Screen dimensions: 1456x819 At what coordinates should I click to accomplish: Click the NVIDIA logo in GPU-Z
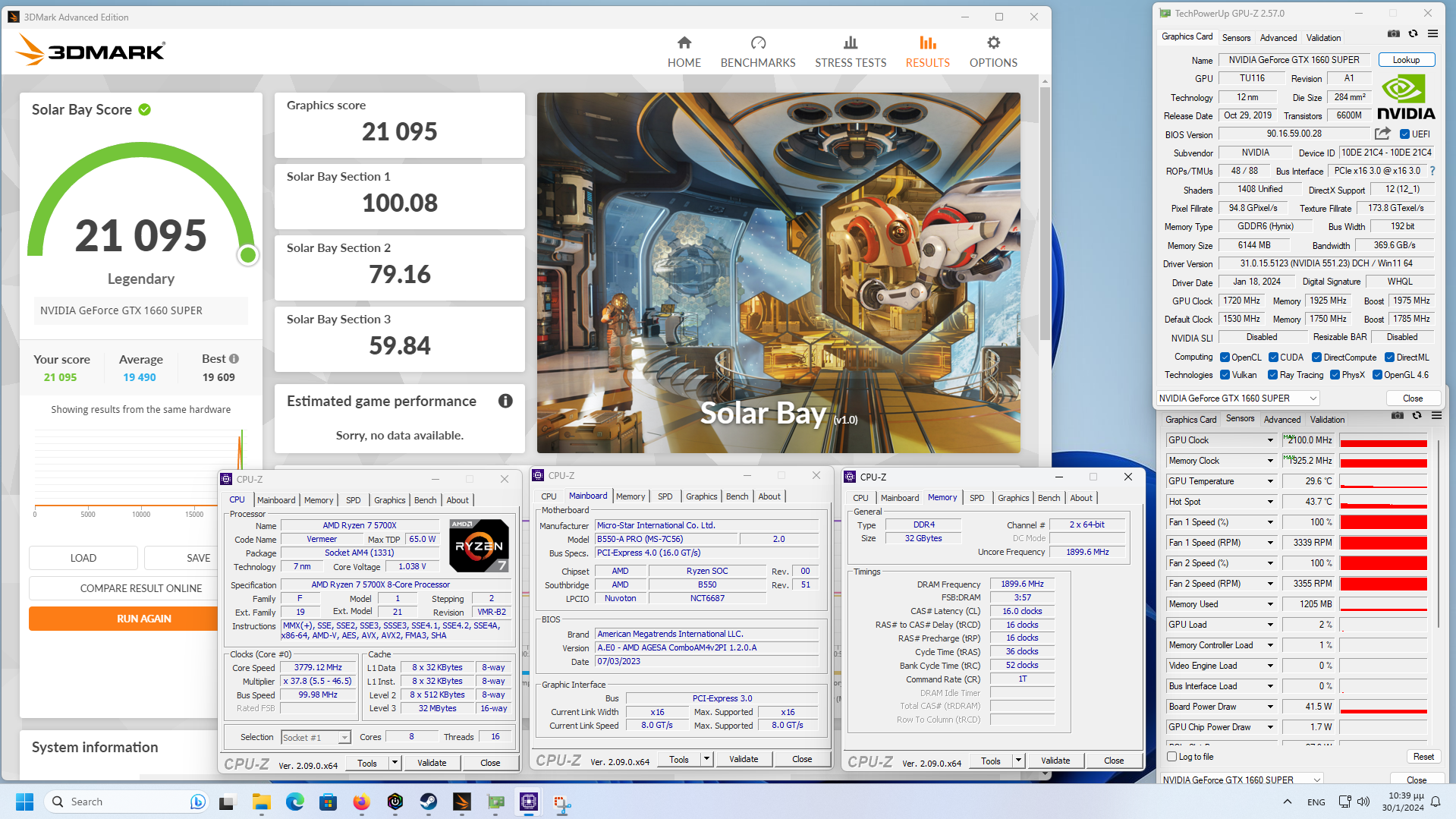coord(1406,97)
